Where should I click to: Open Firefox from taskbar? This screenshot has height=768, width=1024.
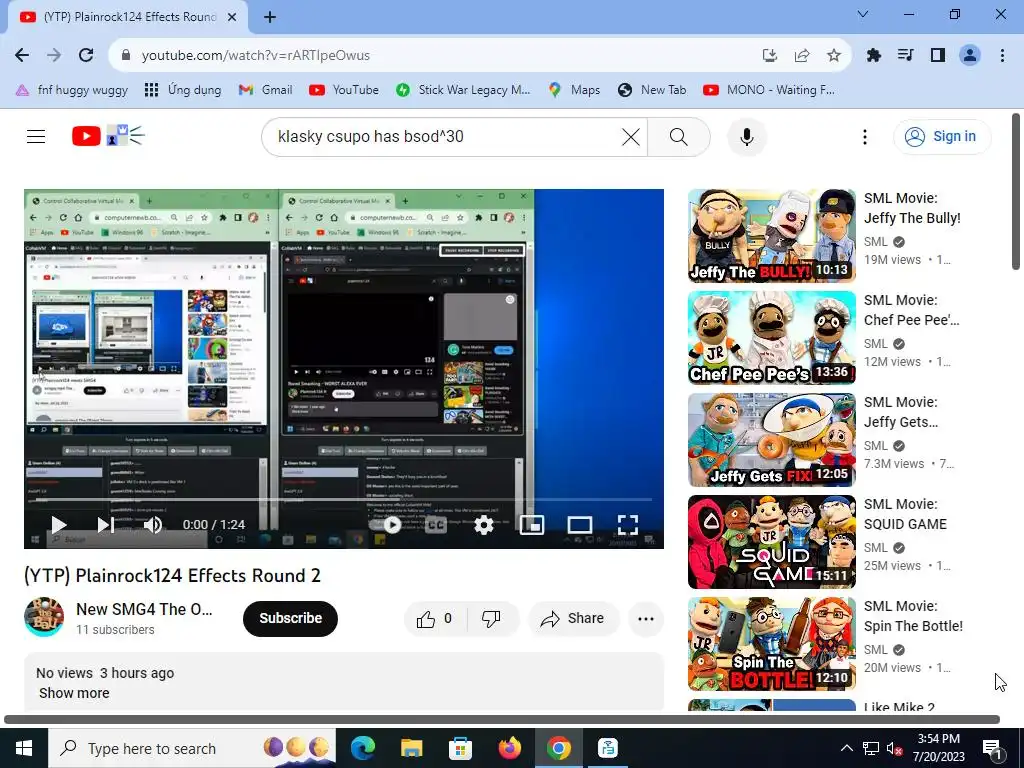click(x=509, y=748)
